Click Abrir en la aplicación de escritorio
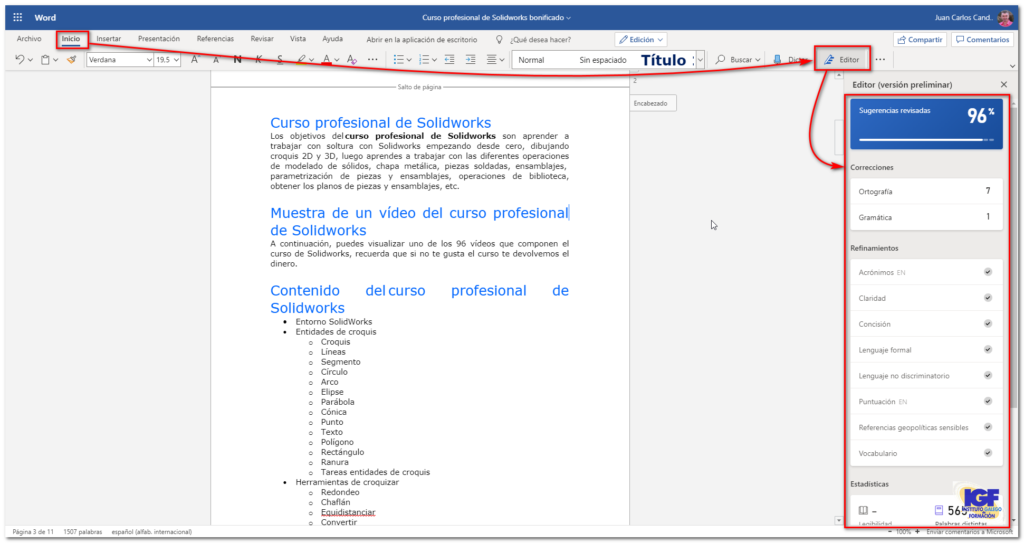The width and height of the screenshot is (1024, 543). [x=422, y=40]
